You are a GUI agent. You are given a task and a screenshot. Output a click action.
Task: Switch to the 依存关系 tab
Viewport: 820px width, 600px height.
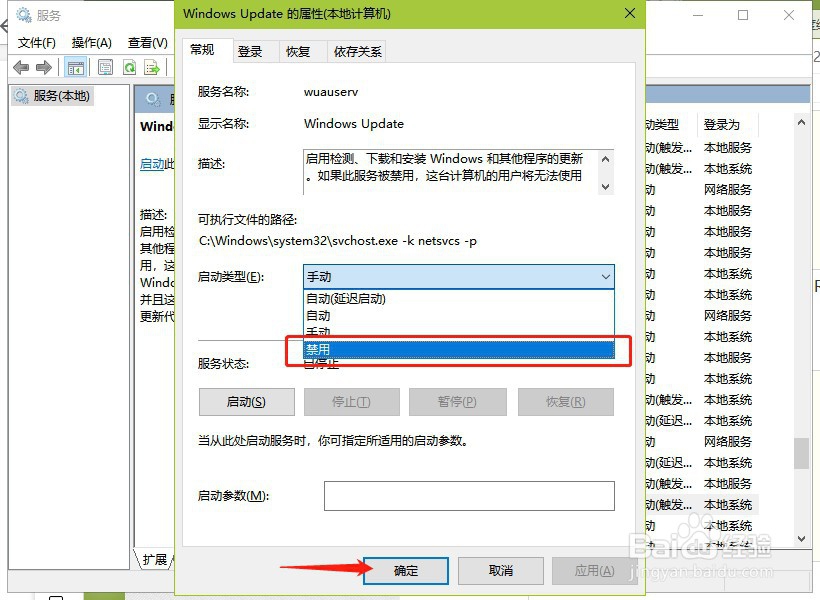[x=357, y=52]
